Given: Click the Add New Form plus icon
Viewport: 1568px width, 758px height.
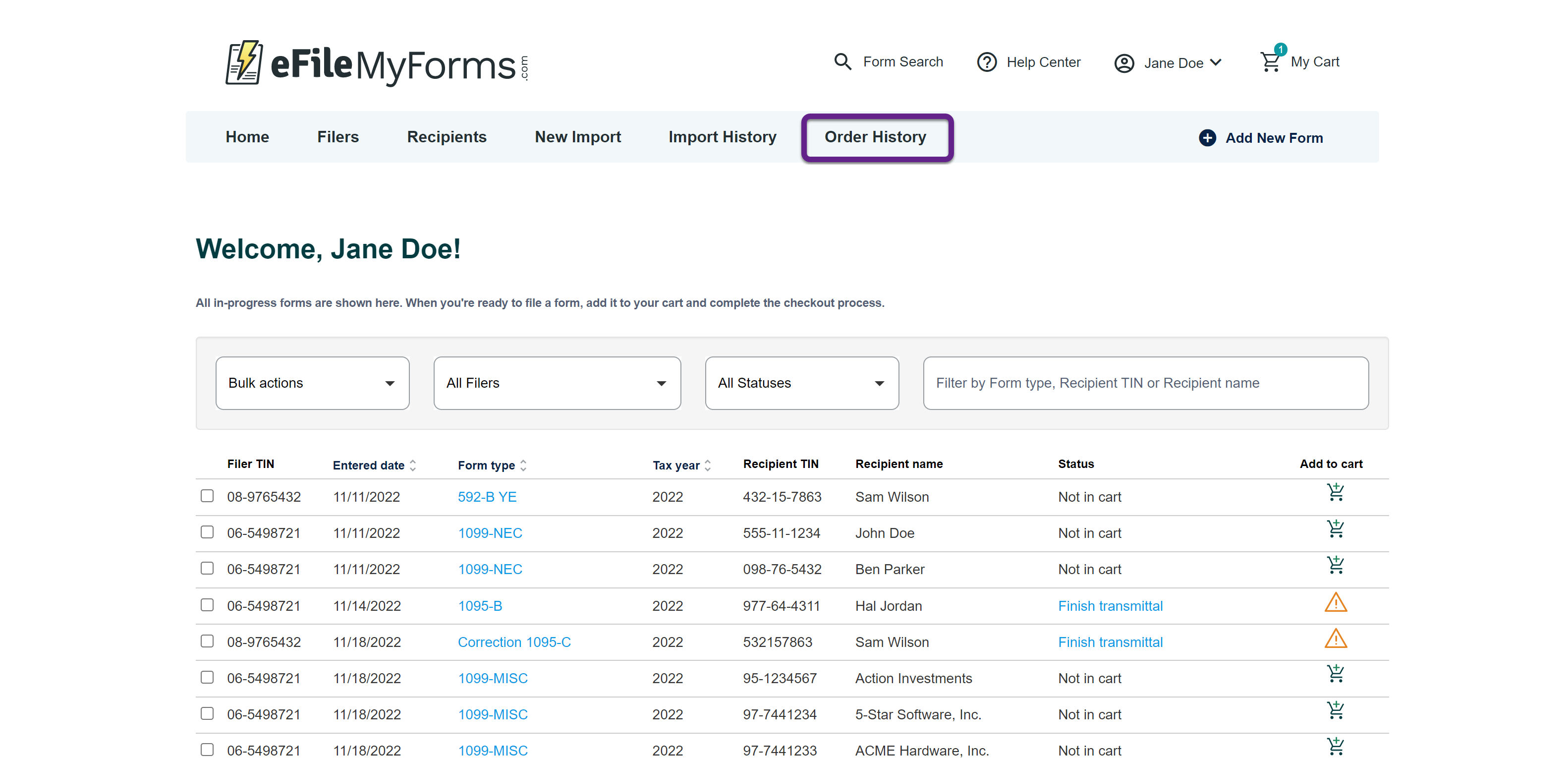Looking at the screenshot, I should pyautogui.click(x=1208, y=138).
